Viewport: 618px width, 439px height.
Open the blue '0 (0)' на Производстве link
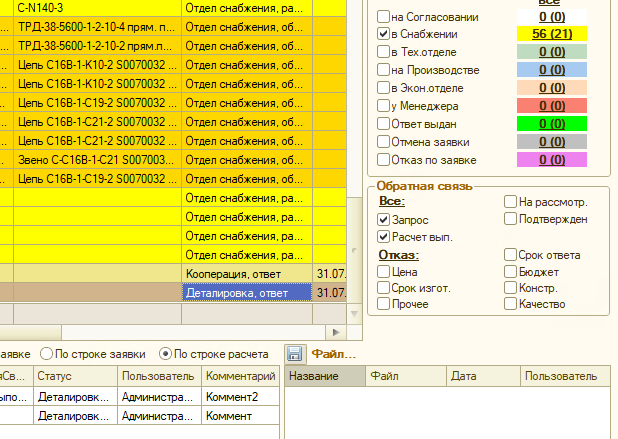[x=552, y=70]
